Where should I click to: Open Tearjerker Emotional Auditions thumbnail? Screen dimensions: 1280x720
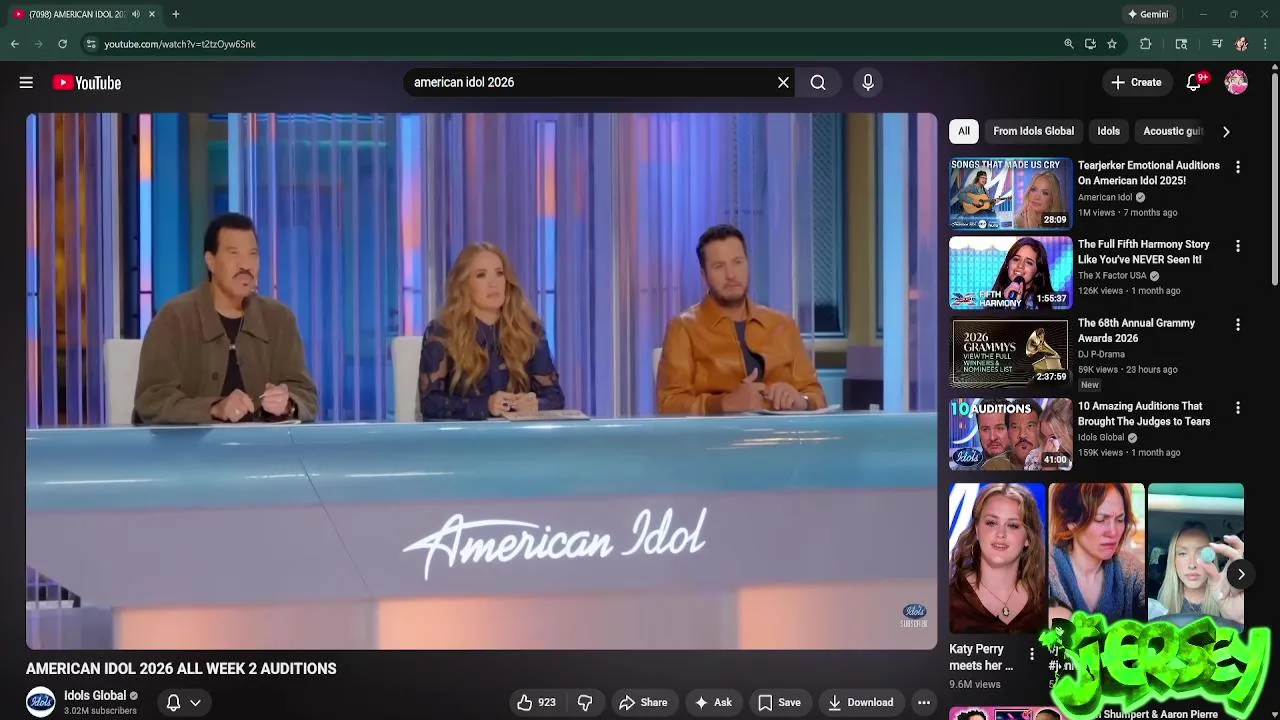pyautogui.click(x=1010, y=193)
